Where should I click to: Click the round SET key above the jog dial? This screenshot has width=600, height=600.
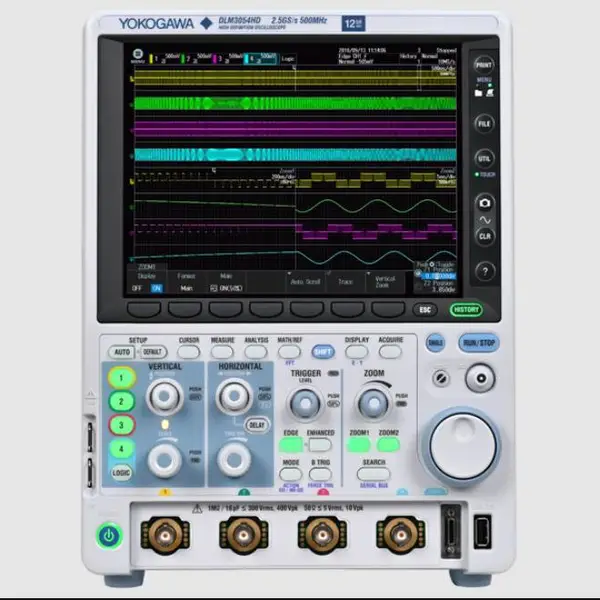(481, 378)
